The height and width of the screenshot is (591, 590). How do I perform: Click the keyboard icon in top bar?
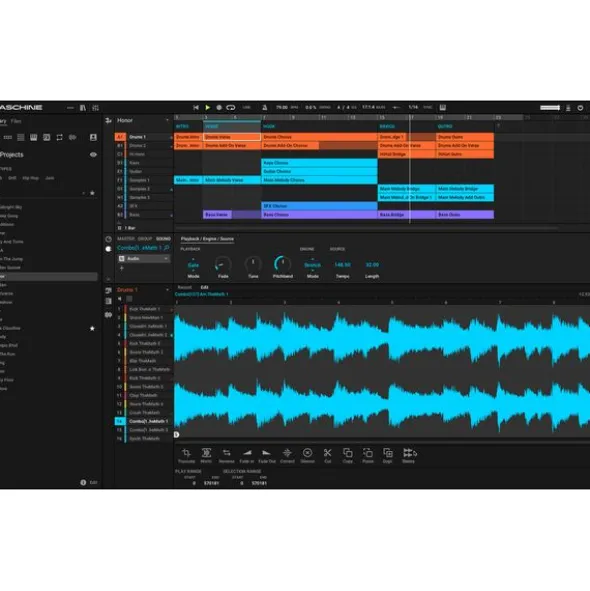coord(443,107)
